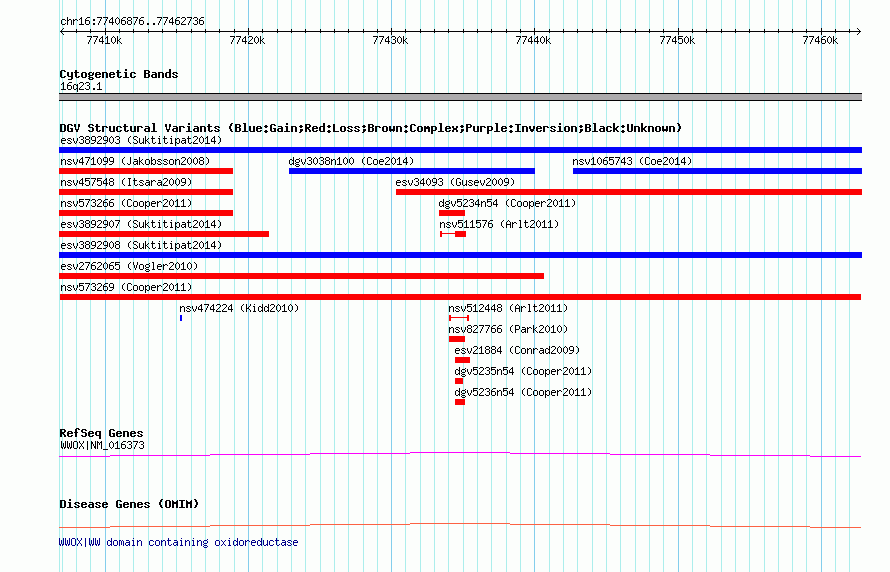890x572 pixels.
Task: Select the nsv573269 red loss bar
Action: coord(460,297)
